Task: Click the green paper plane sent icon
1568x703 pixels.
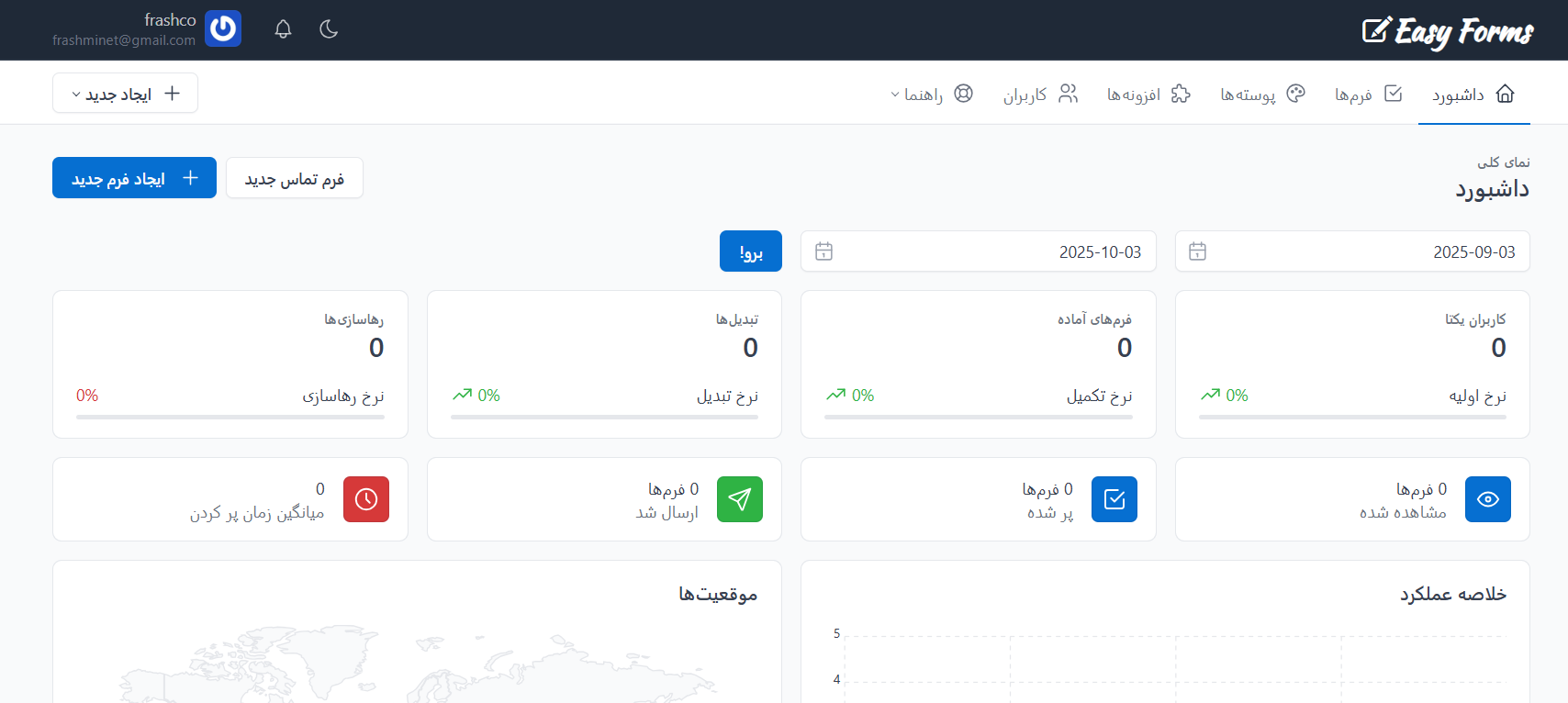Action: (x=739, y=499)
